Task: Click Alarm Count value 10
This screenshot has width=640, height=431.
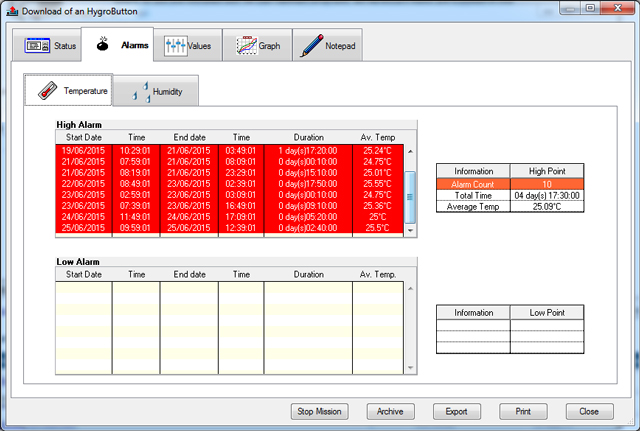Action: 547,184
